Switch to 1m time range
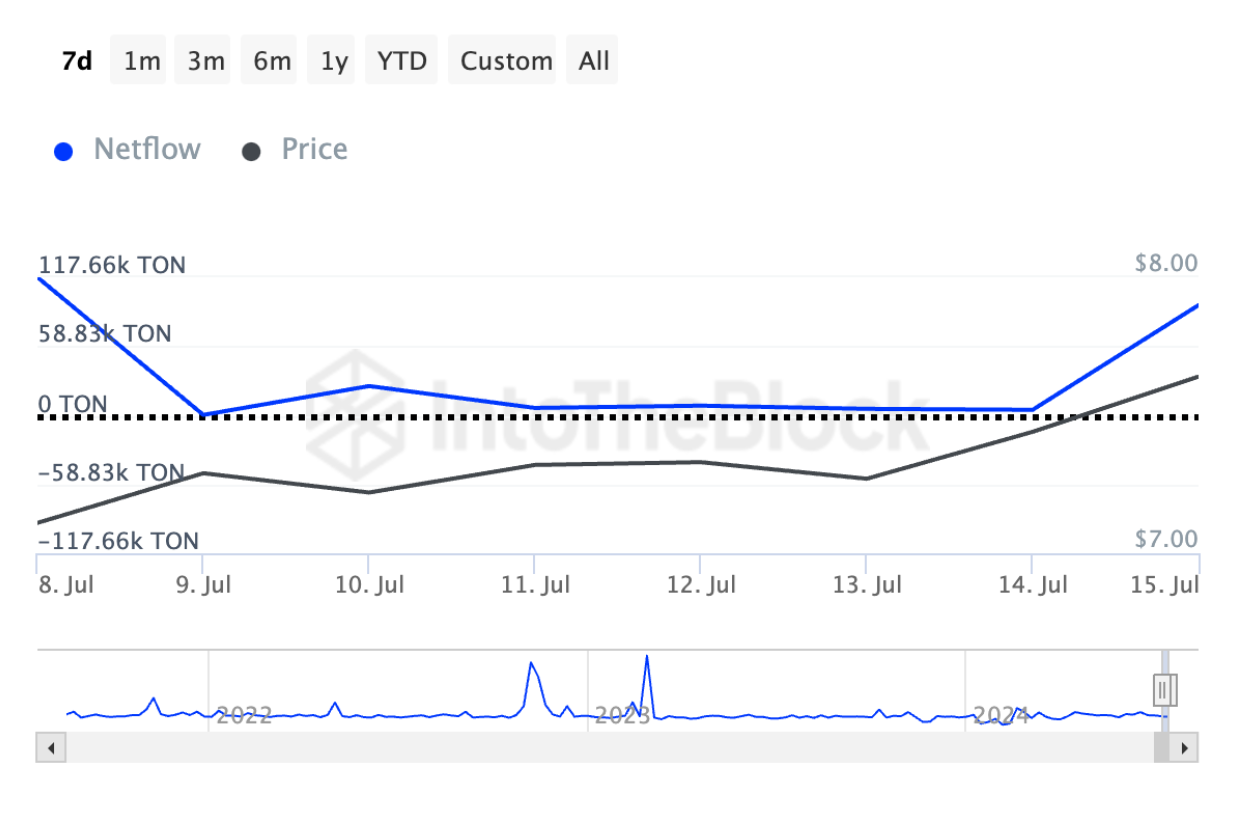 pos(141,61)
